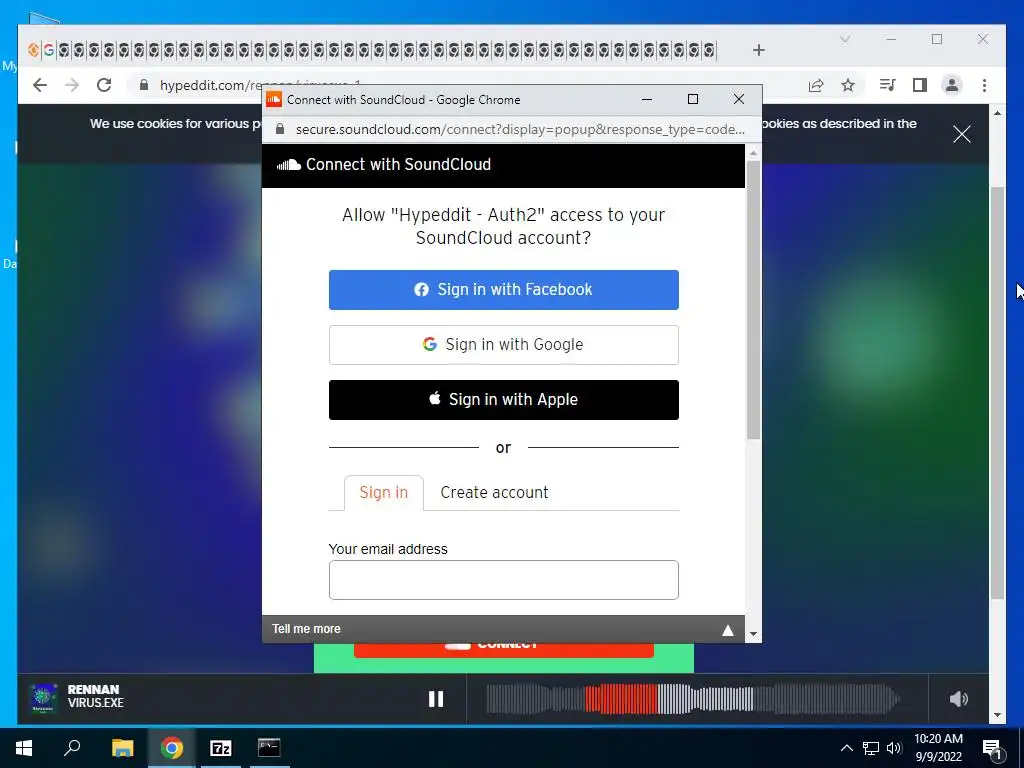Click the partially hidden CONNECT button
The image size is (1024, 768).
[x=504, y=650]
